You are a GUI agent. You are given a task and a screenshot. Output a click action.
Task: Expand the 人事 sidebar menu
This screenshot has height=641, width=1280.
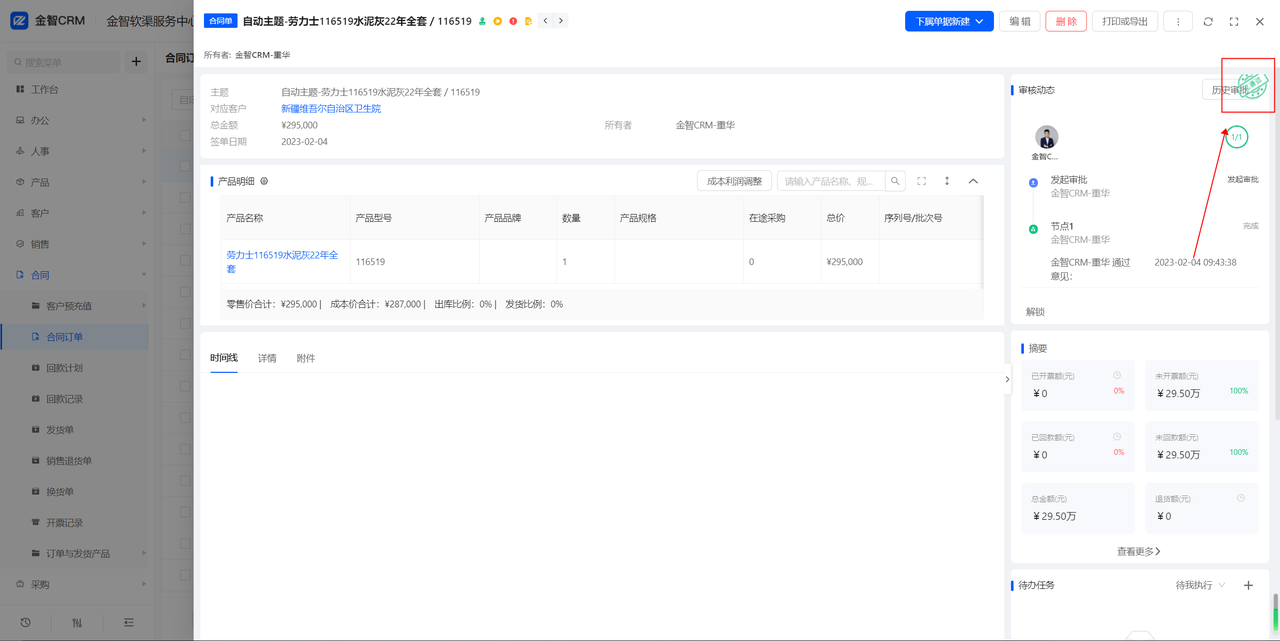tap(75, 151)
